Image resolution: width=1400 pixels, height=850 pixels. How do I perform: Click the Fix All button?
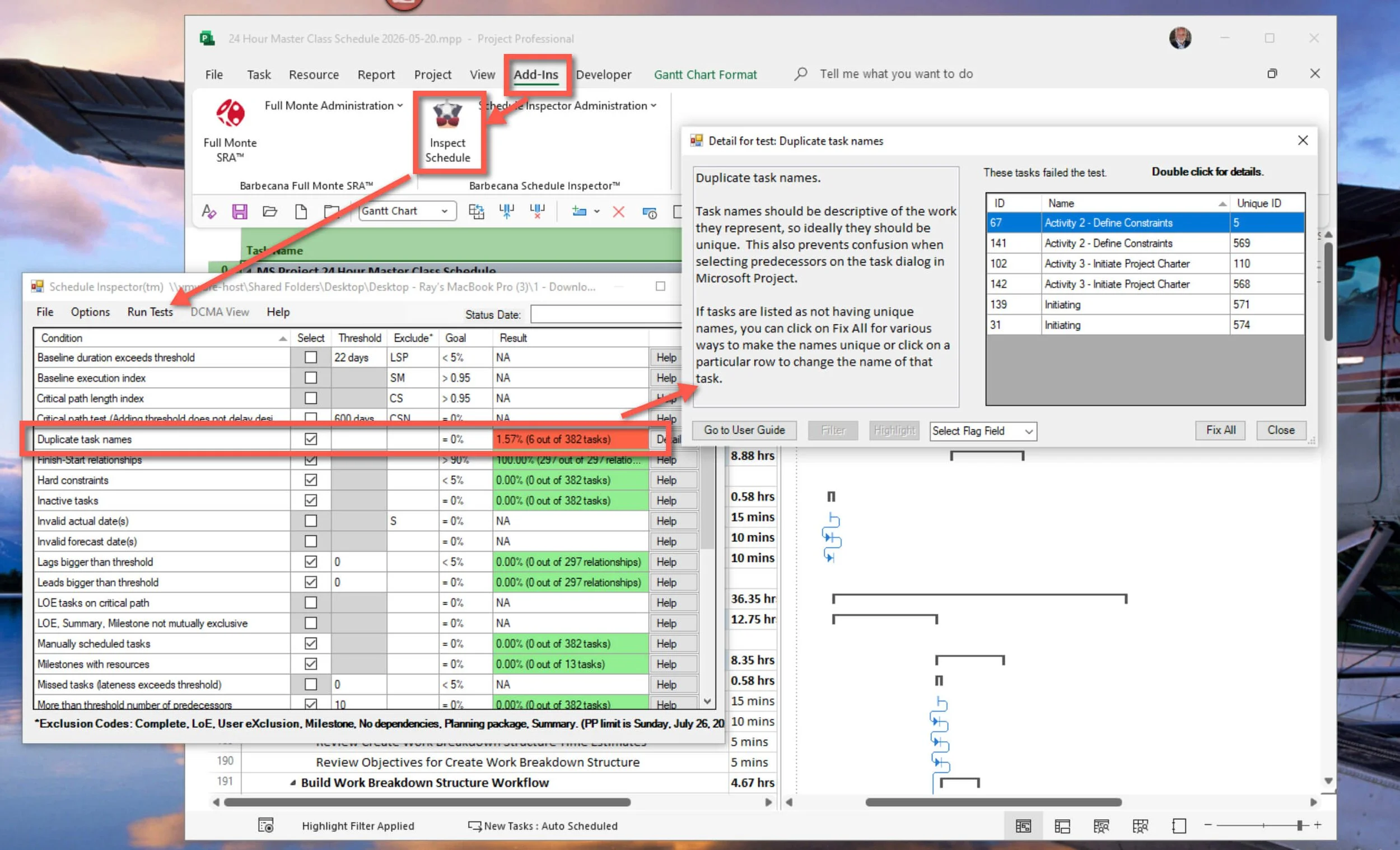tap(1220, 430)
